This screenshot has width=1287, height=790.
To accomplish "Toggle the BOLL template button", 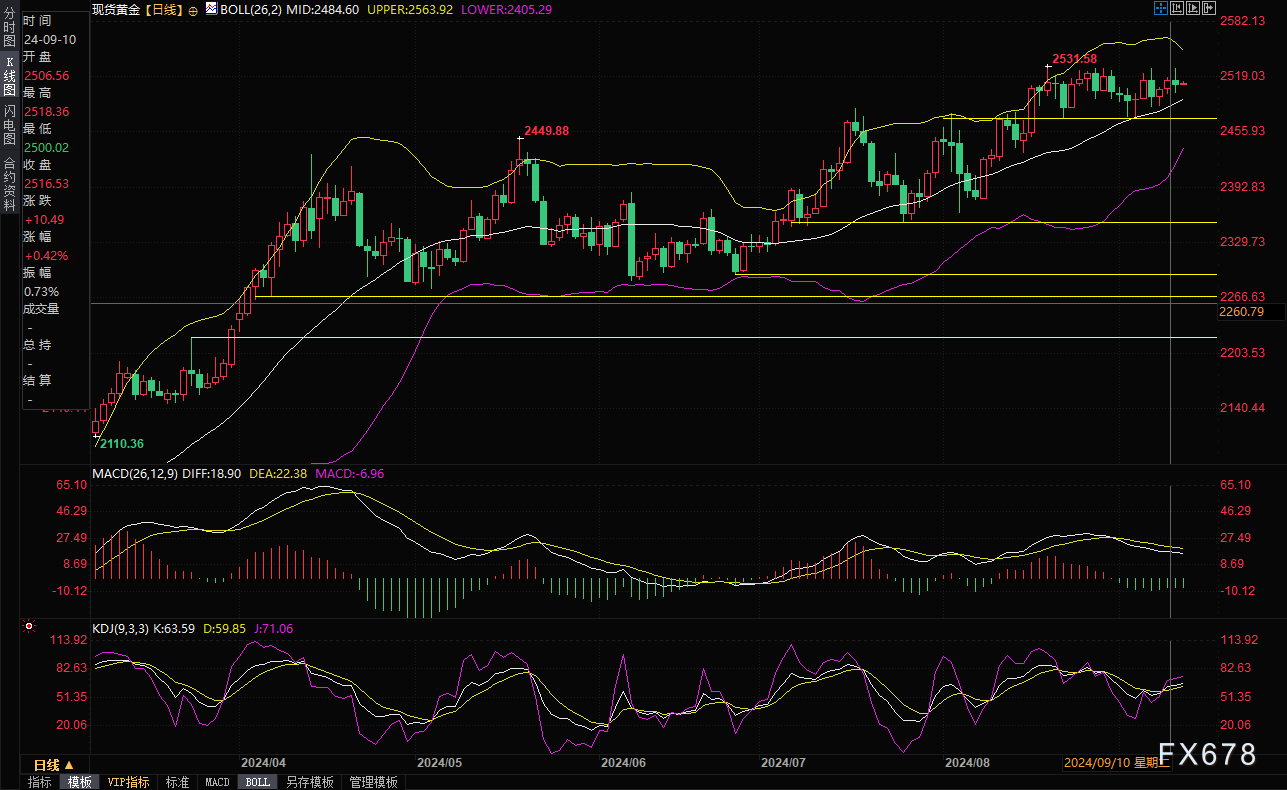I will [257, 782].
